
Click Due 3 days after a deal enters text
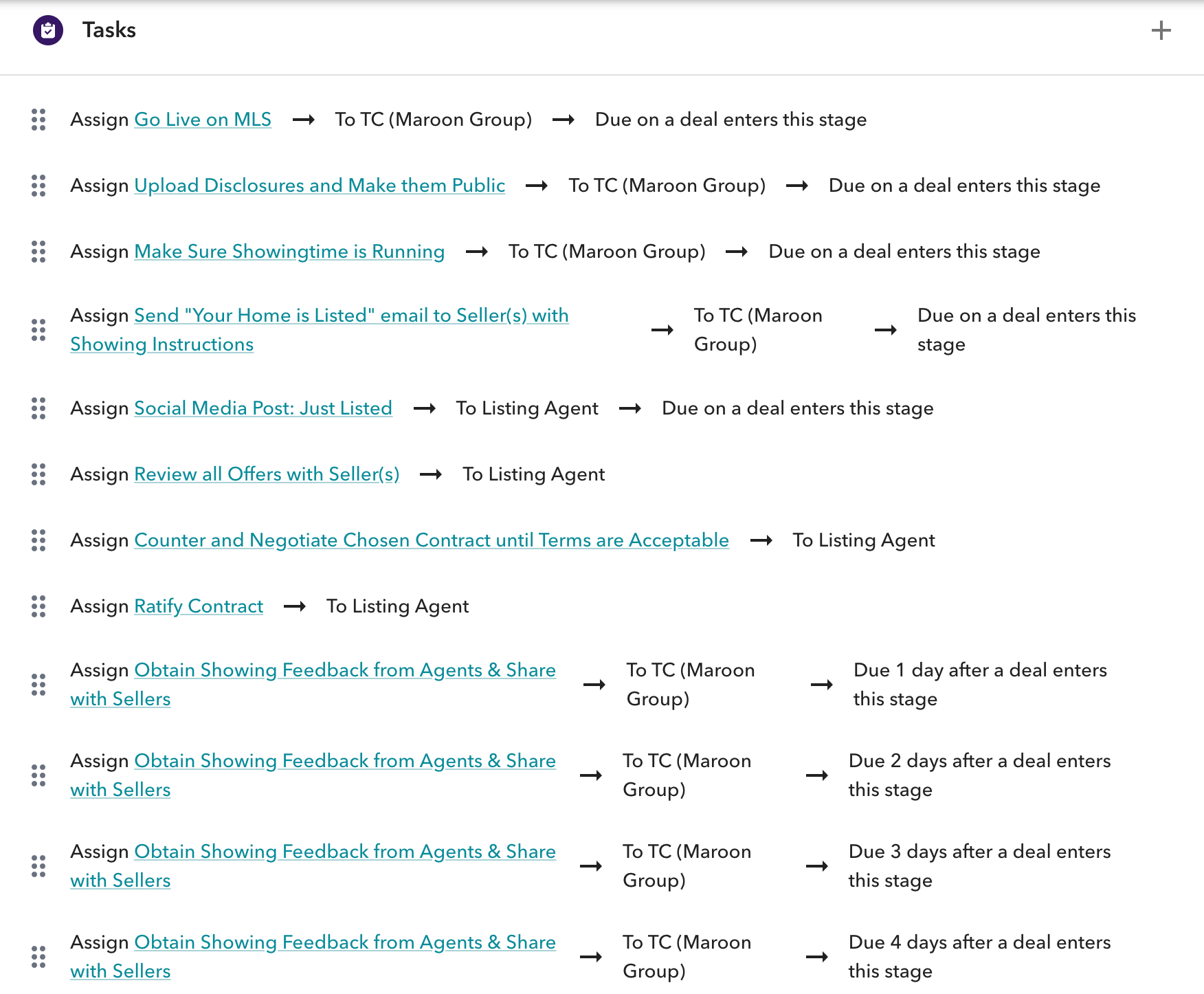coord(979,866)
